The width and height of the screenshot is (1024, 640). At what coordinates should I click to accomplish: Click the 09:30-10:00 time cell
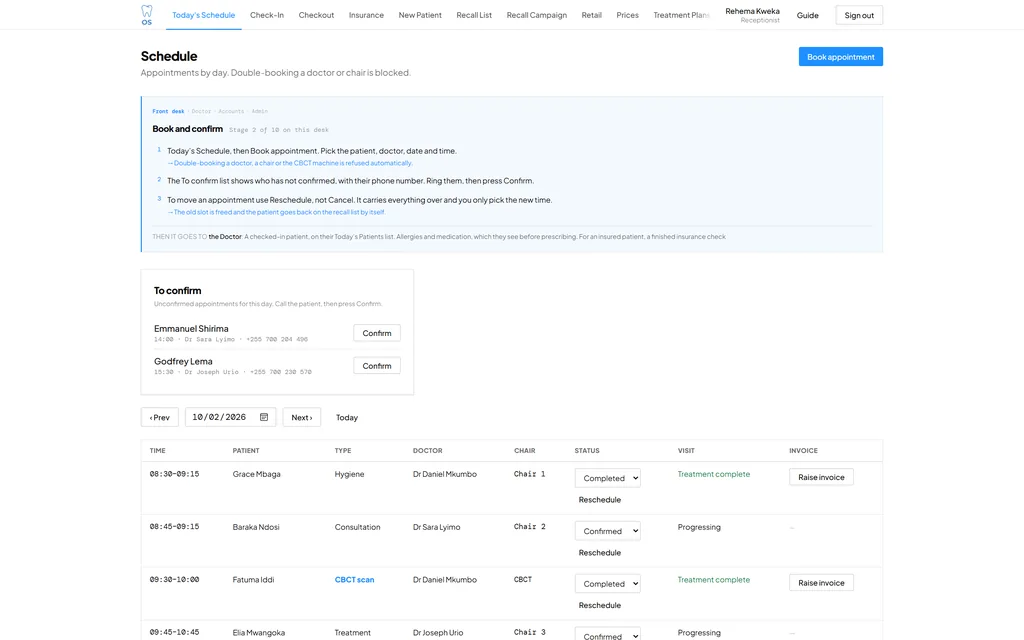(174, 580)
